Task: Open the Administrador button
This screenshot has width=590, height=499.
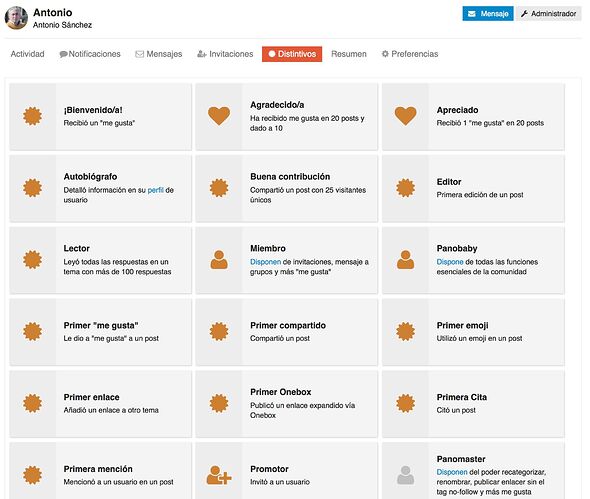Action: tap(549, 14)
